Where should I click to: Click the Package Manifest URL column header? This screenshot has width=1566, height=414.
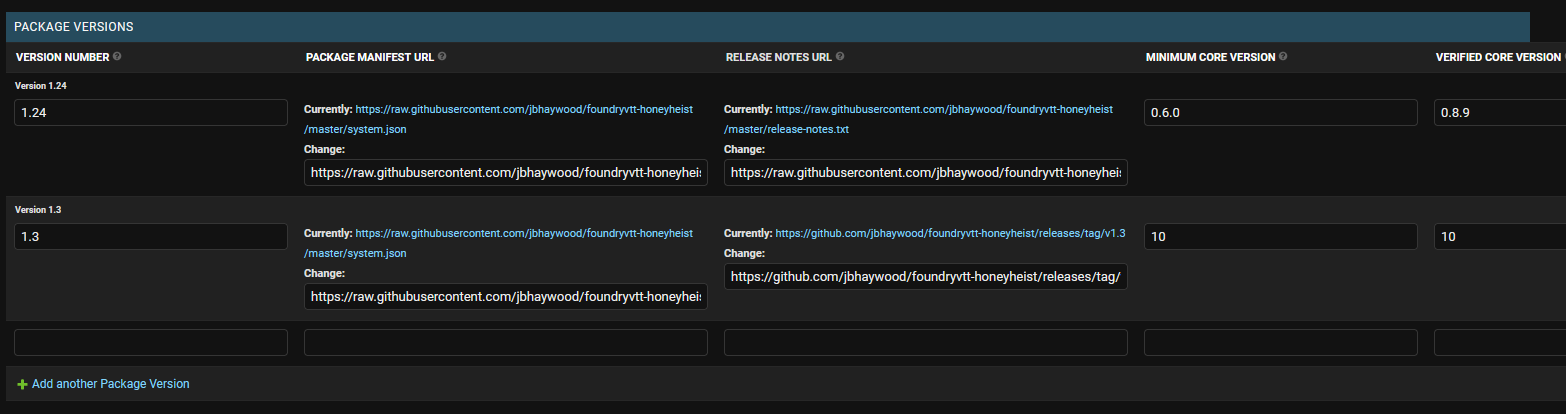[370, 57]
